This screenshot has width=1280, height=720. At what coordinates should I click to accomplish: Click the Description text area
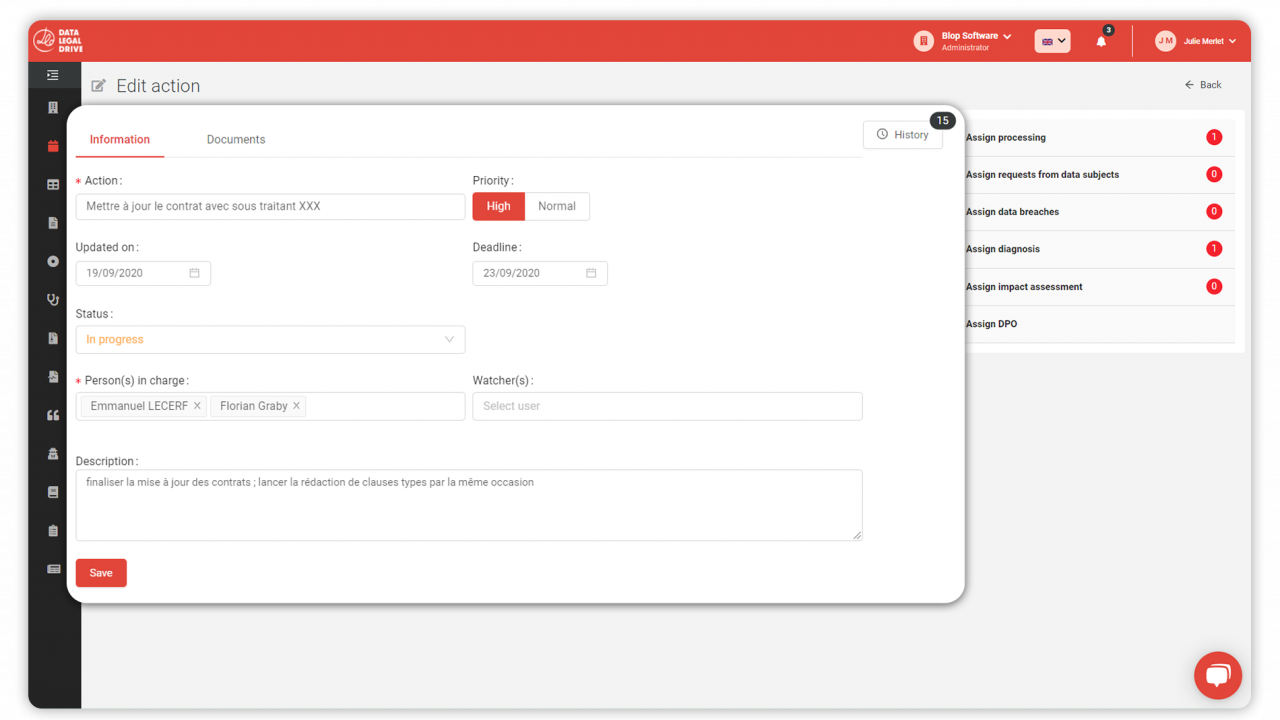[469, 505]
